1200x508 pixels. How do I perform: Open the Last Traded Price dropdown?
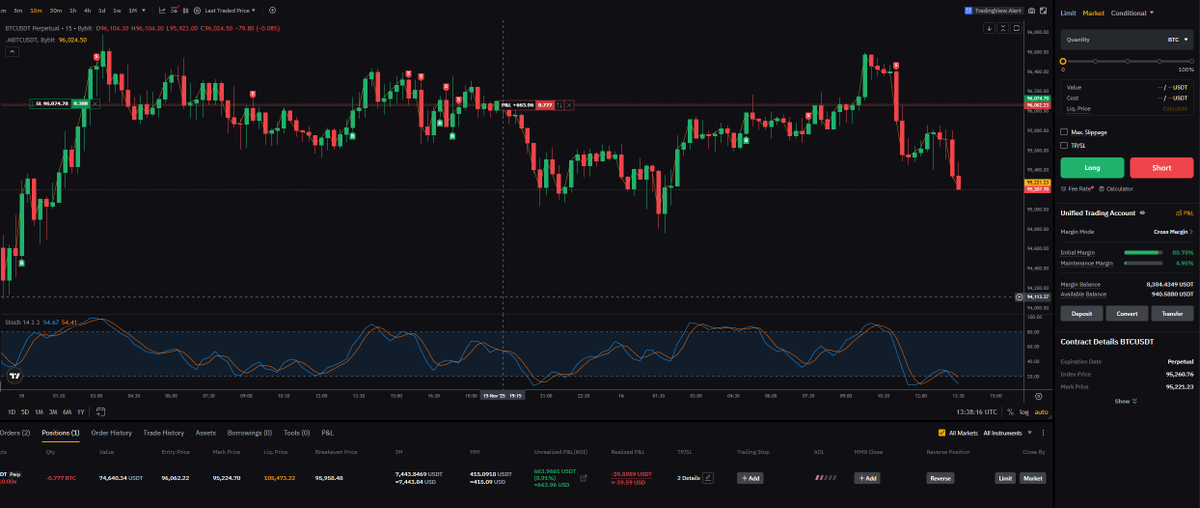point(230,10)
